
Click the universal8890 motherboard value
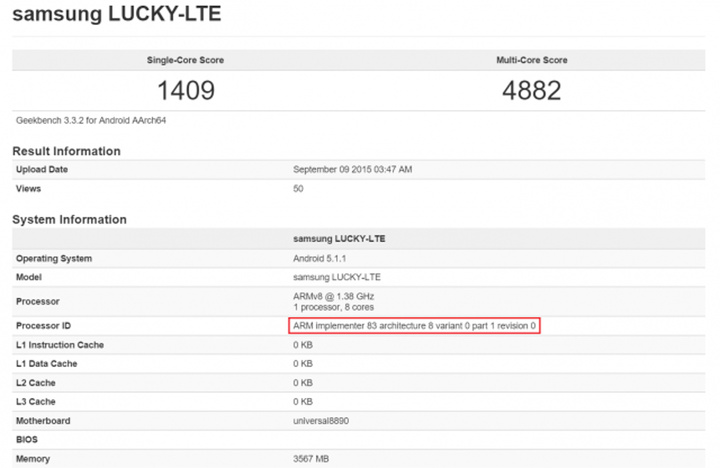click(x=322, y=421)
